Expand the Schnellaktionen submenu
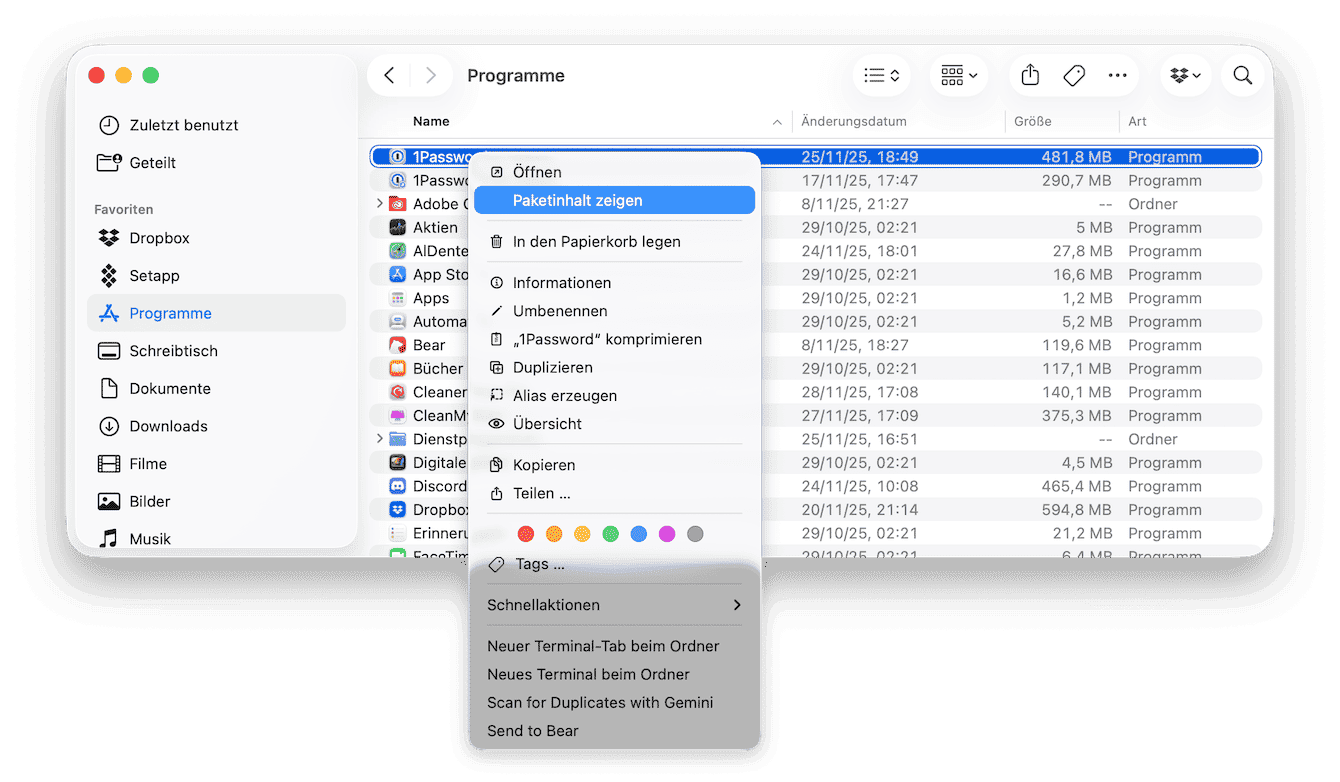The height and width of the screenshot is (782, 1340). [x=614, y=605]
